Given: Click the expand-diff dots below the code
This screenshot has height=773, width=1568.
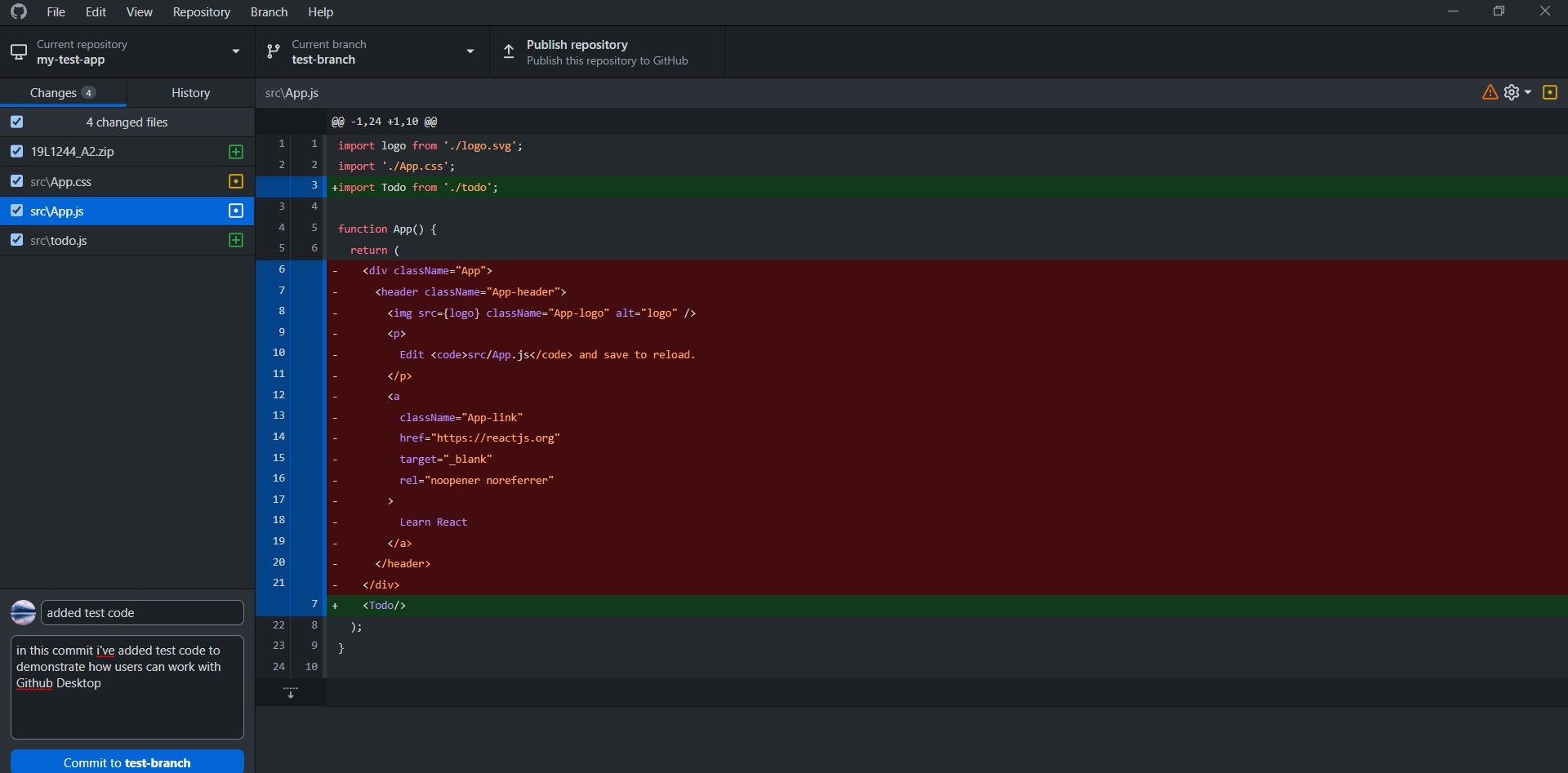Looking at the screenshot, I should pos(290,691).
